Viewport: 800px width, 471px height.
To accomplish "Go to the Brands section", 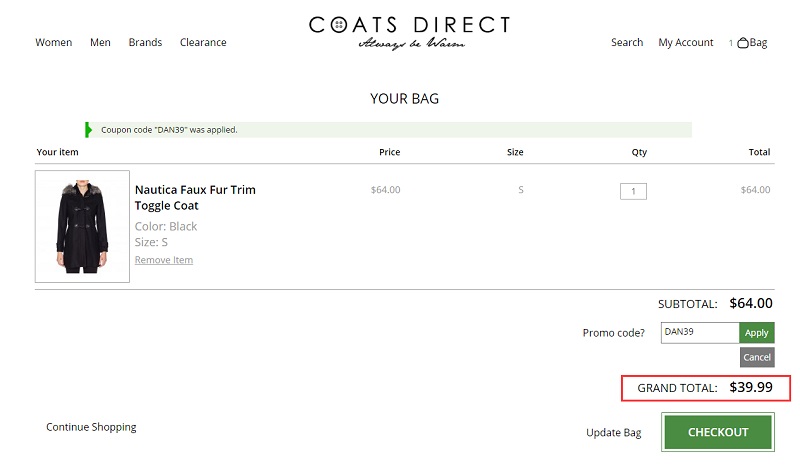I will point(145,42).
